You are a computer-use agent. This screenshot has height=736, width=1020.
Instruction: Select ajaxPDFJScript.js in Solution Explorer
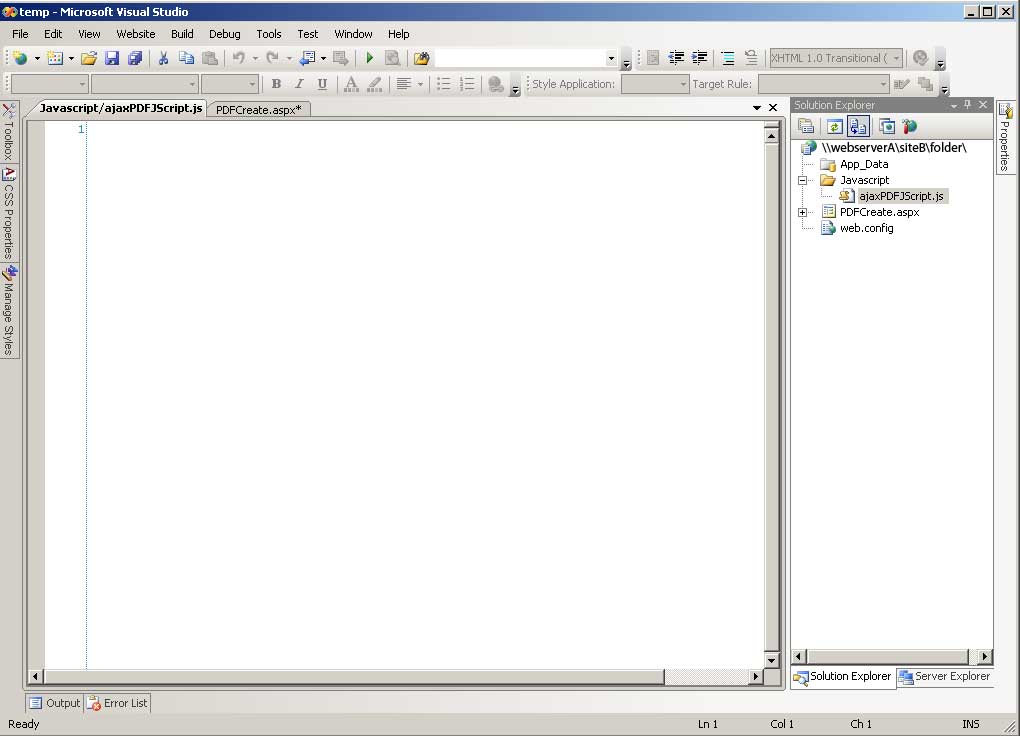(x=901, y=196)
